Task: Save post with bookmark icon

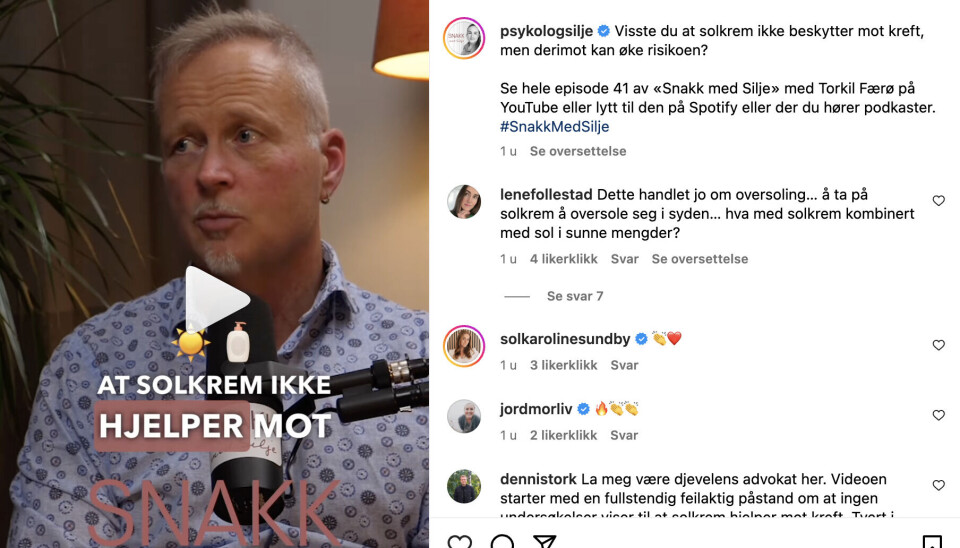Action: pos(932,542)
